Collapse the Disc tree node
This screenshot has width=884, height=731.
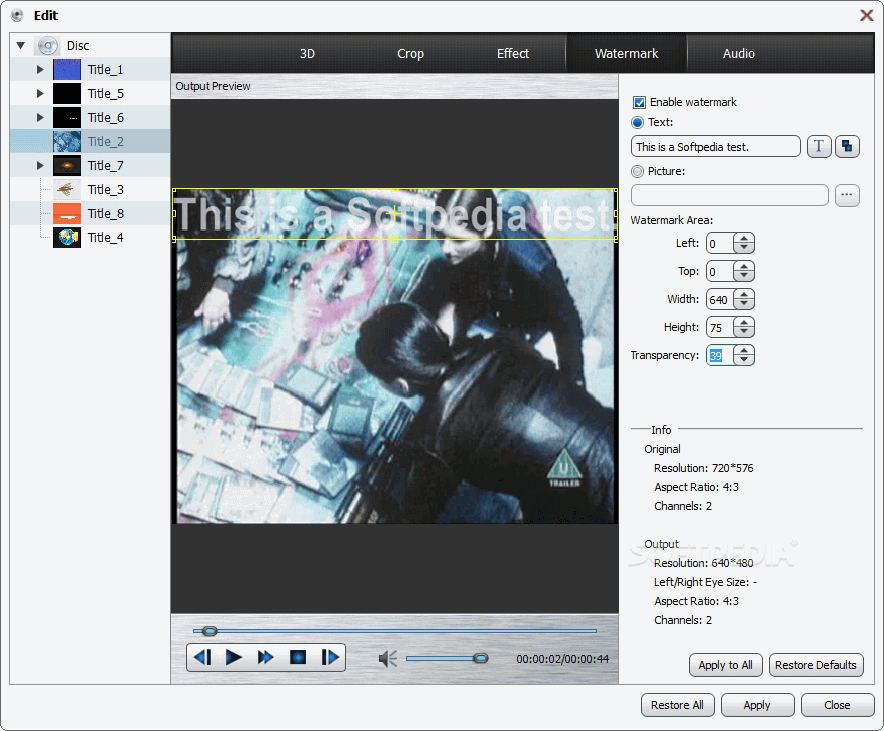pos(21,46)
